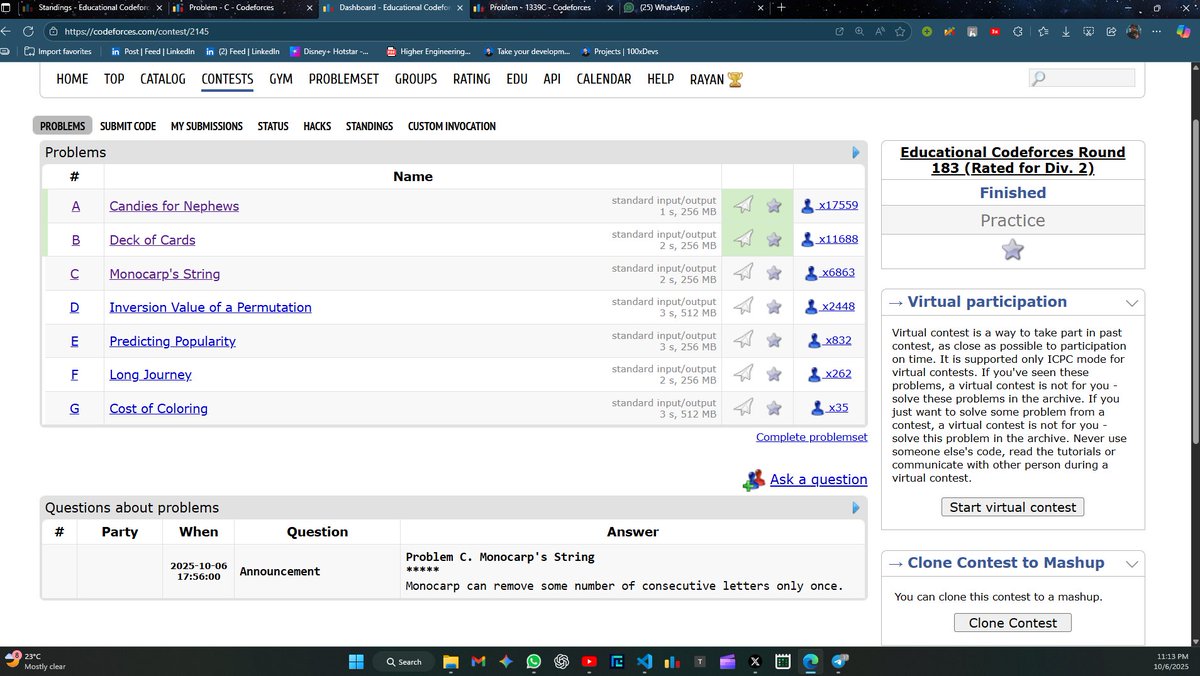Click the submit icon for Predicting Popularity
The height and width of the screenshot is (676, 1200).
[743, 341]
